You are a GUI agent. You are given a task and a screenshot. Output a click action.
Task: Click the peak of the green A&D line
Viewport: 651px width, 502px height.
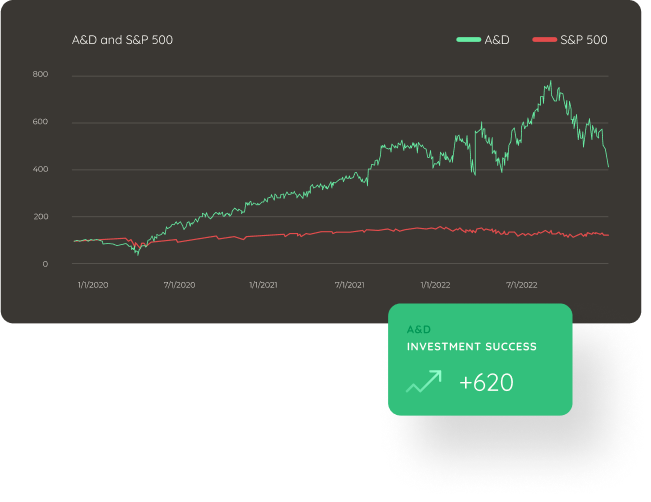[550, 82]
